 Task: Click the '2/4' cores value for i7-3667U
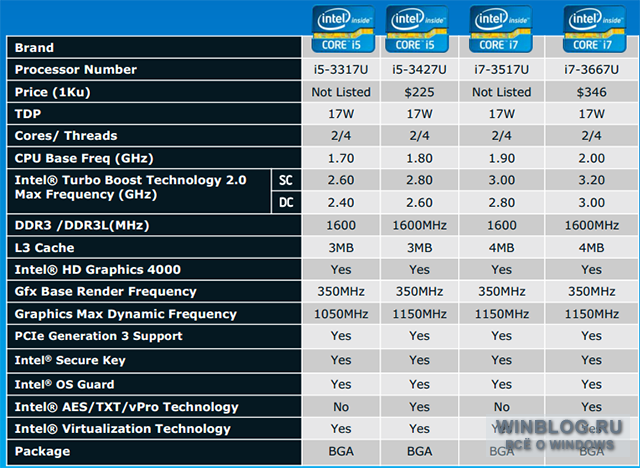(591, 136)
